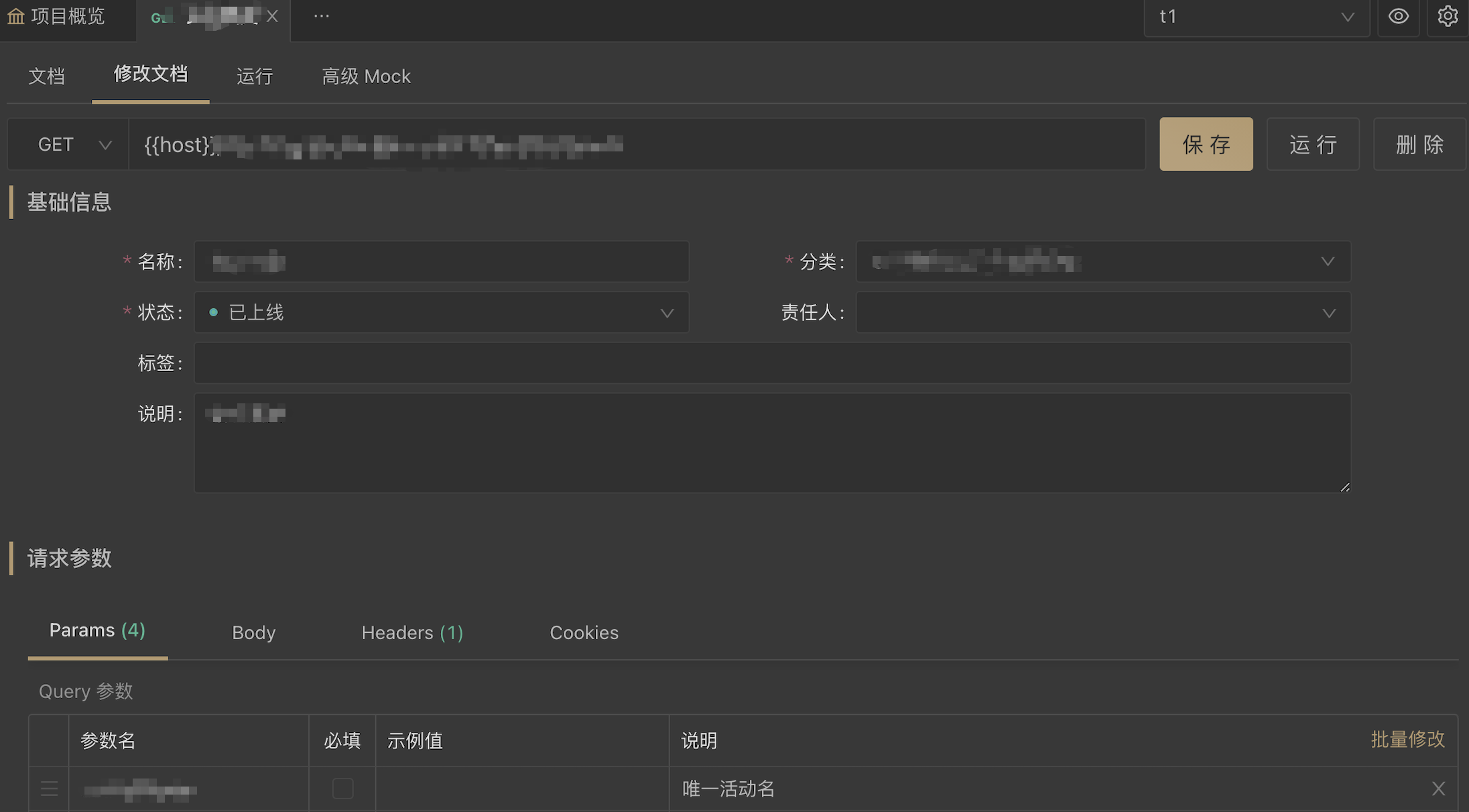This screenshot has height=812, width=1469.
Task: Click the 批量修改 bulk edit link
Action: 1407,740
